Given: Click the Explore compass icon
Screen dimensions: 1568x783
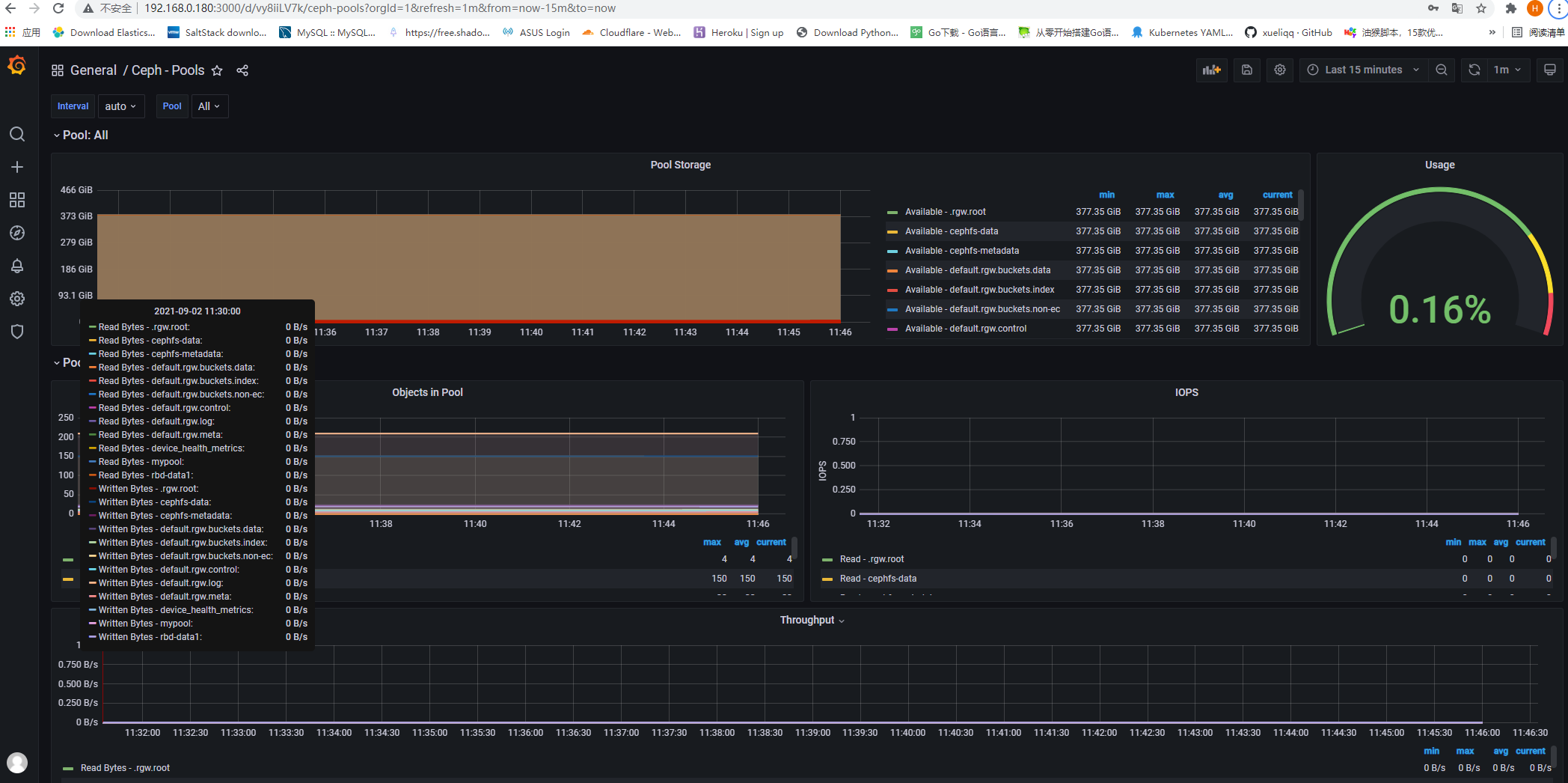Looking at the screenshot, I should pyautogui.click(x=17, y=233).
